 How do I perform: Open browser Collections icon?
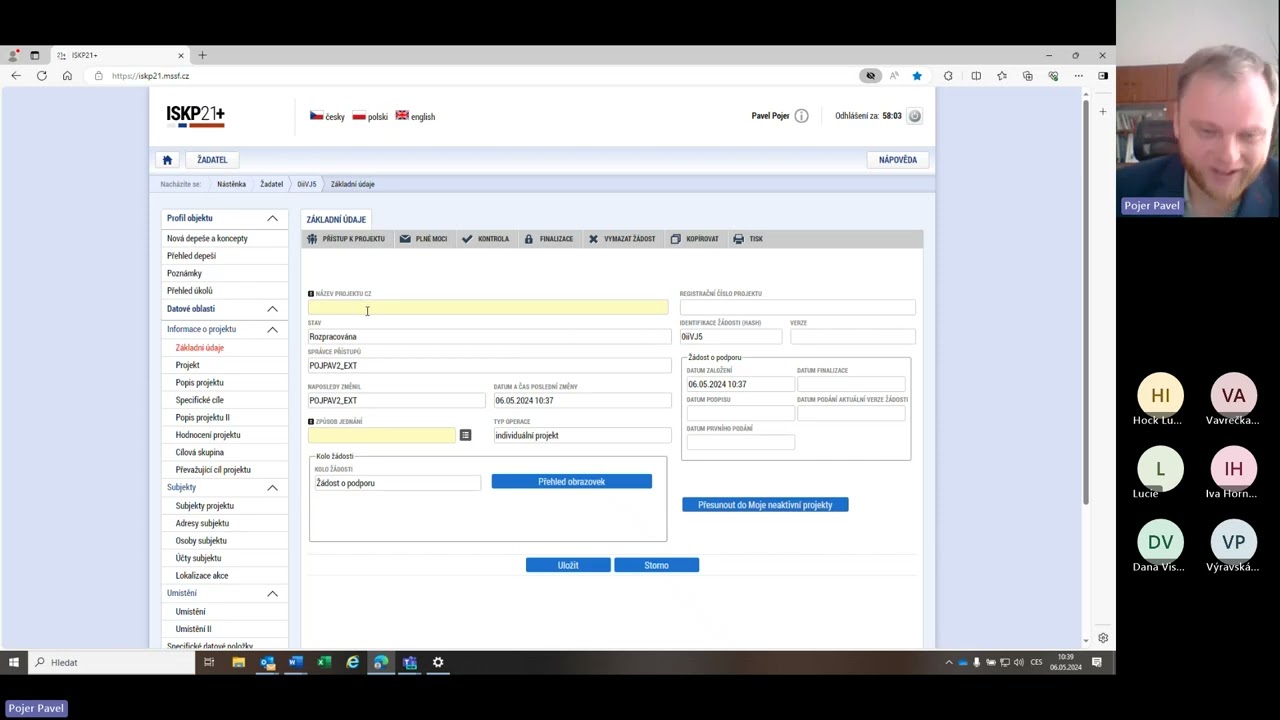pos(1027,76)
